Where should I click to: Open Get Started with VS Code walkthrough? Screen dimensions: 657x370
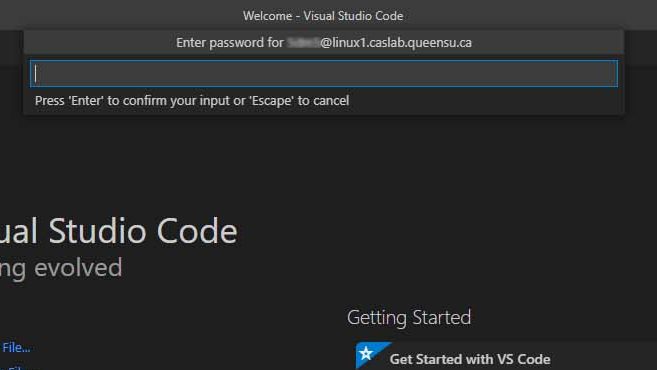click(470, 359)
